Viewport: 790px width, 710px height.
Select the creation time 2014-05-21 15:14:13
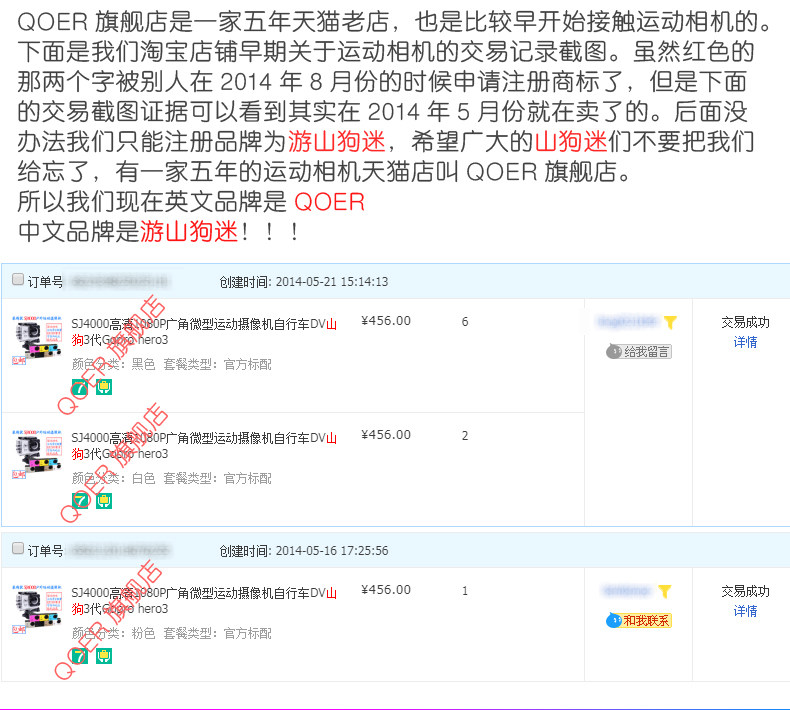click(x=332, y=282)
